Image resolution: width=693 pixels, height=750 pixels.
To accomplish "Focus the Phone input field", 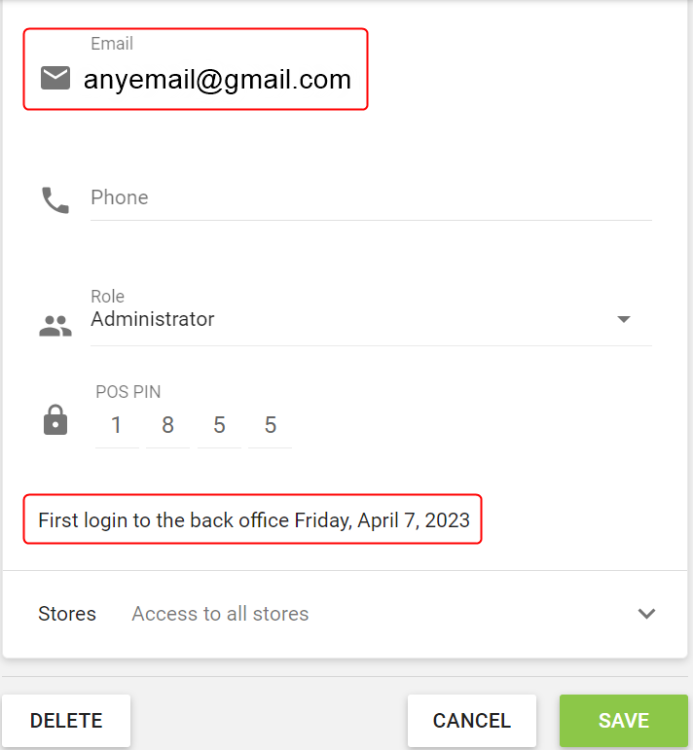I will (x=370, y=198).
